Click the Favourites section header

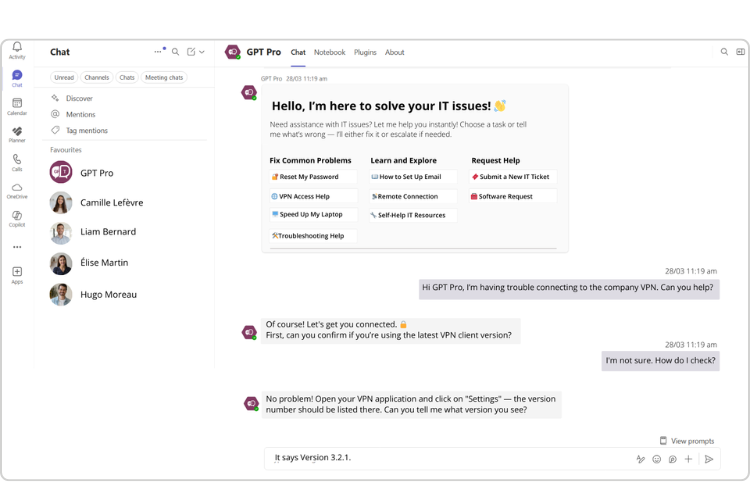coord(66,150)
